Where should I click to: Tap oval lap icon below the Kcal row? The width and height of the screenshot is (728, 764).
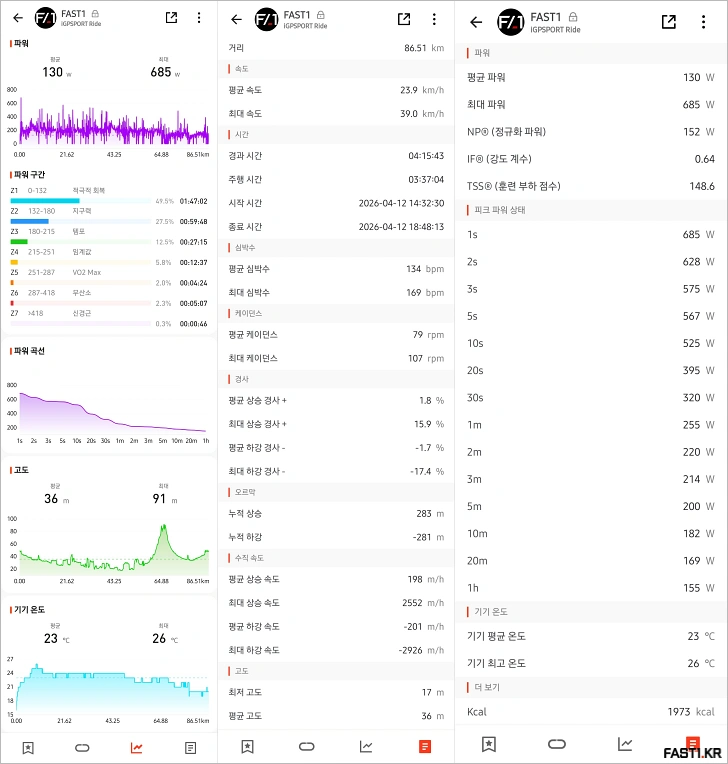pos(557,743)
